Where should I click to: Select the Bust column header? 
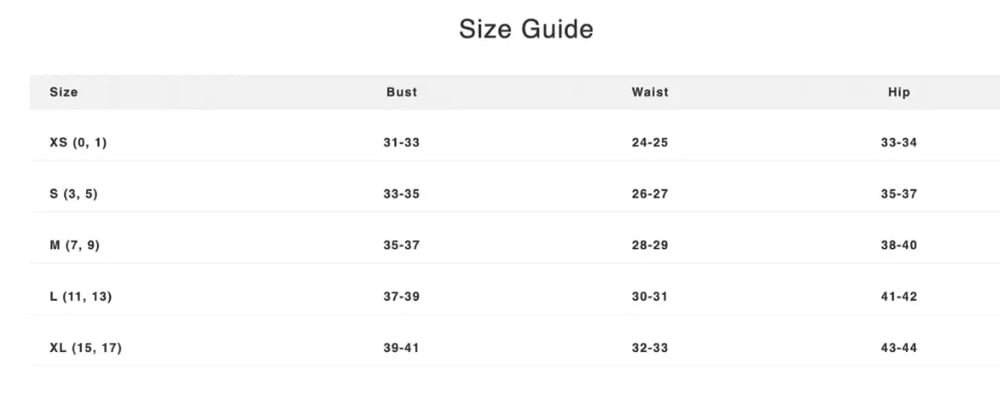pos(402,92)
